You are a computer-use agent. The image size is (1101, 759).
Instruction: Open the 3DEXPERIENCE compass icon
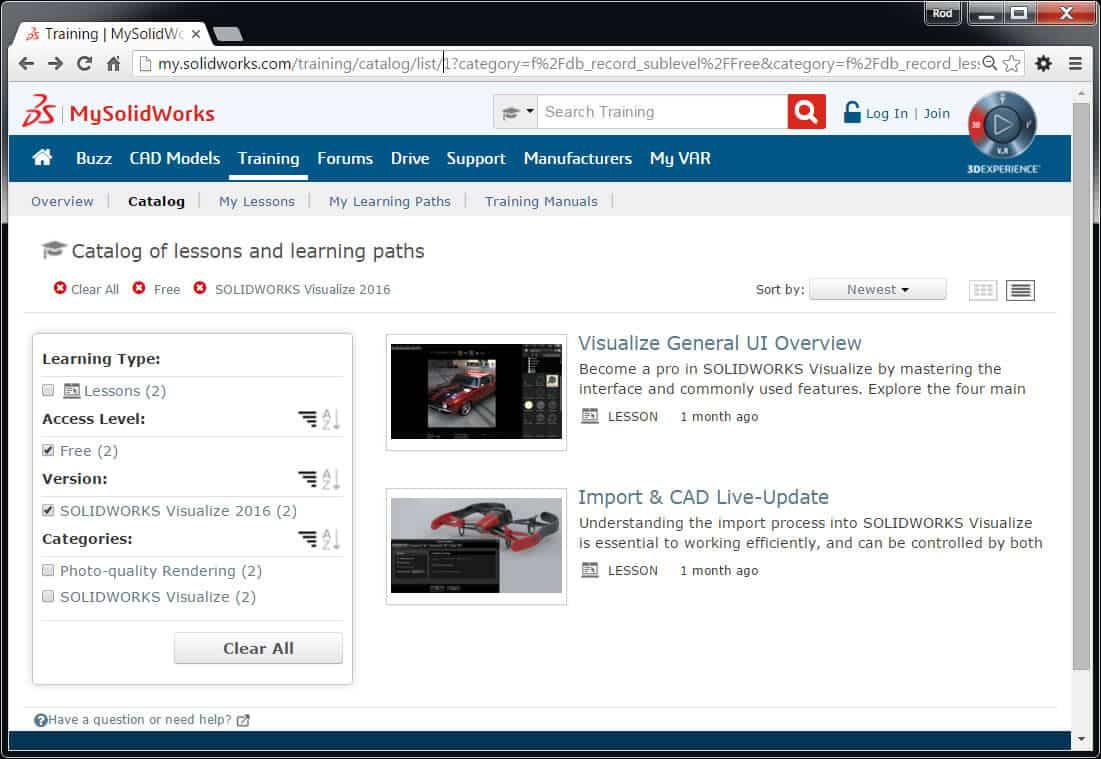(1002, 125)
